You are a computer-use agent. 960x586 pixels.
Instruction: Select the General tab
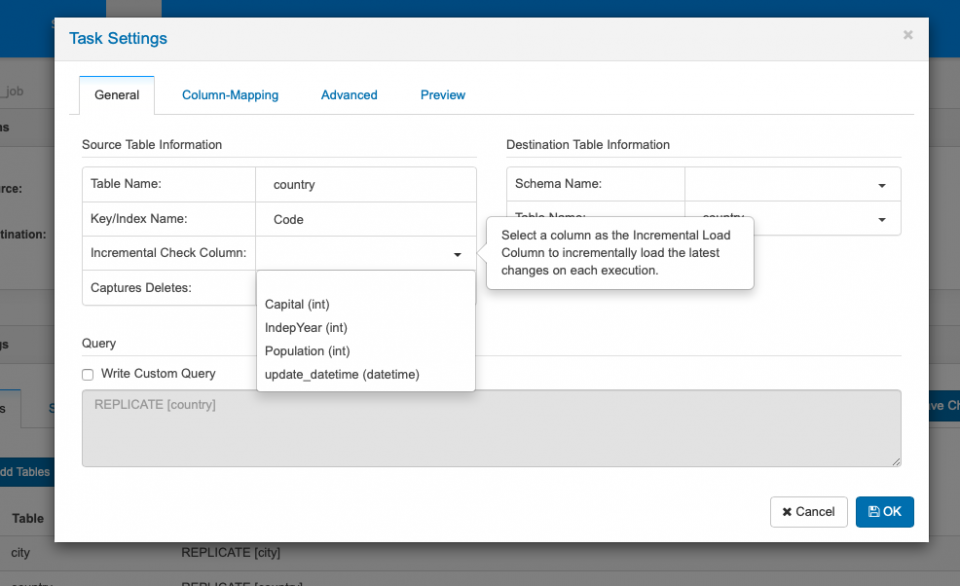[116, 94]
